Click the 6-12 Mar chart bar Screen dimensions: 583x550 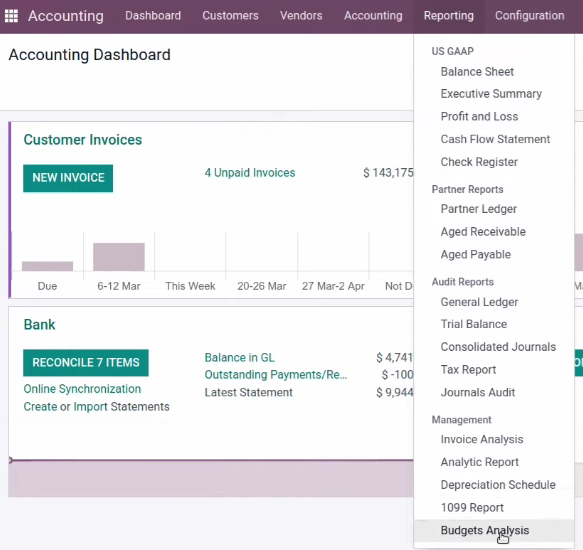(119, 257)
